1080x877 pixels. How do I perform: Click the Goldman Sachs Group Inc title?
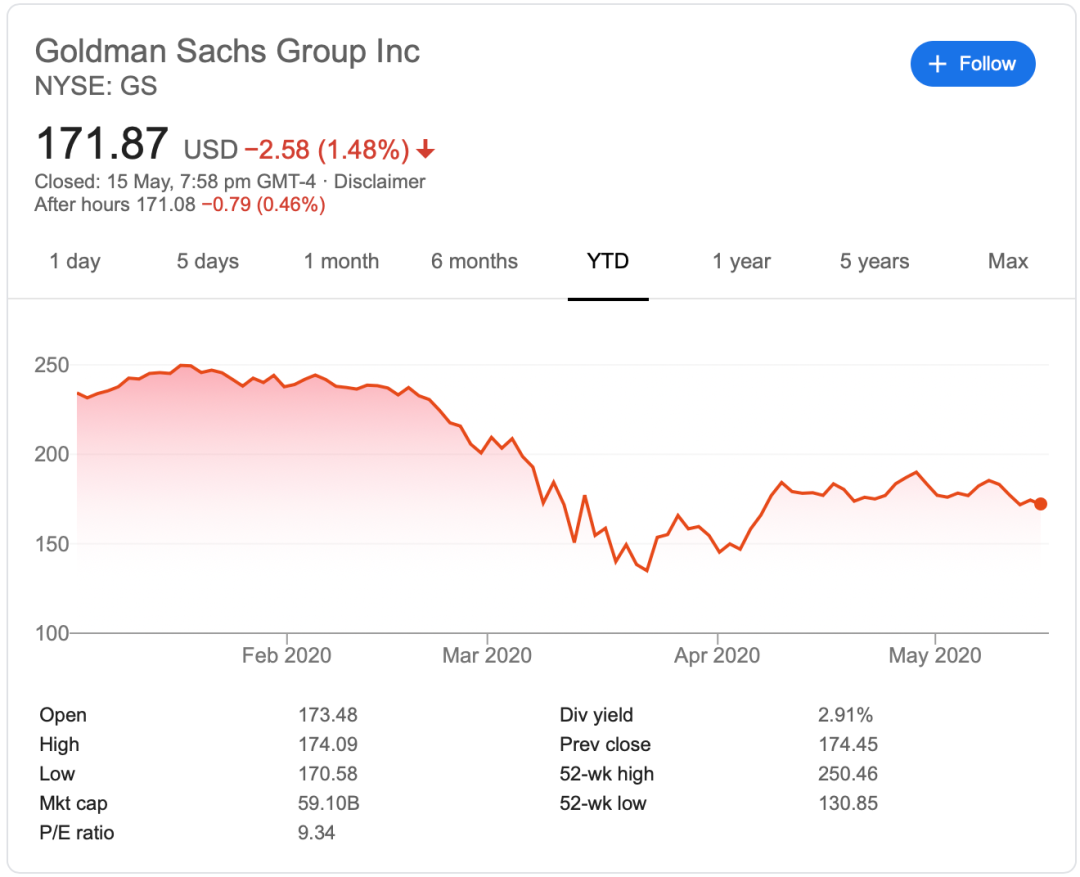[x=227, y=51]
